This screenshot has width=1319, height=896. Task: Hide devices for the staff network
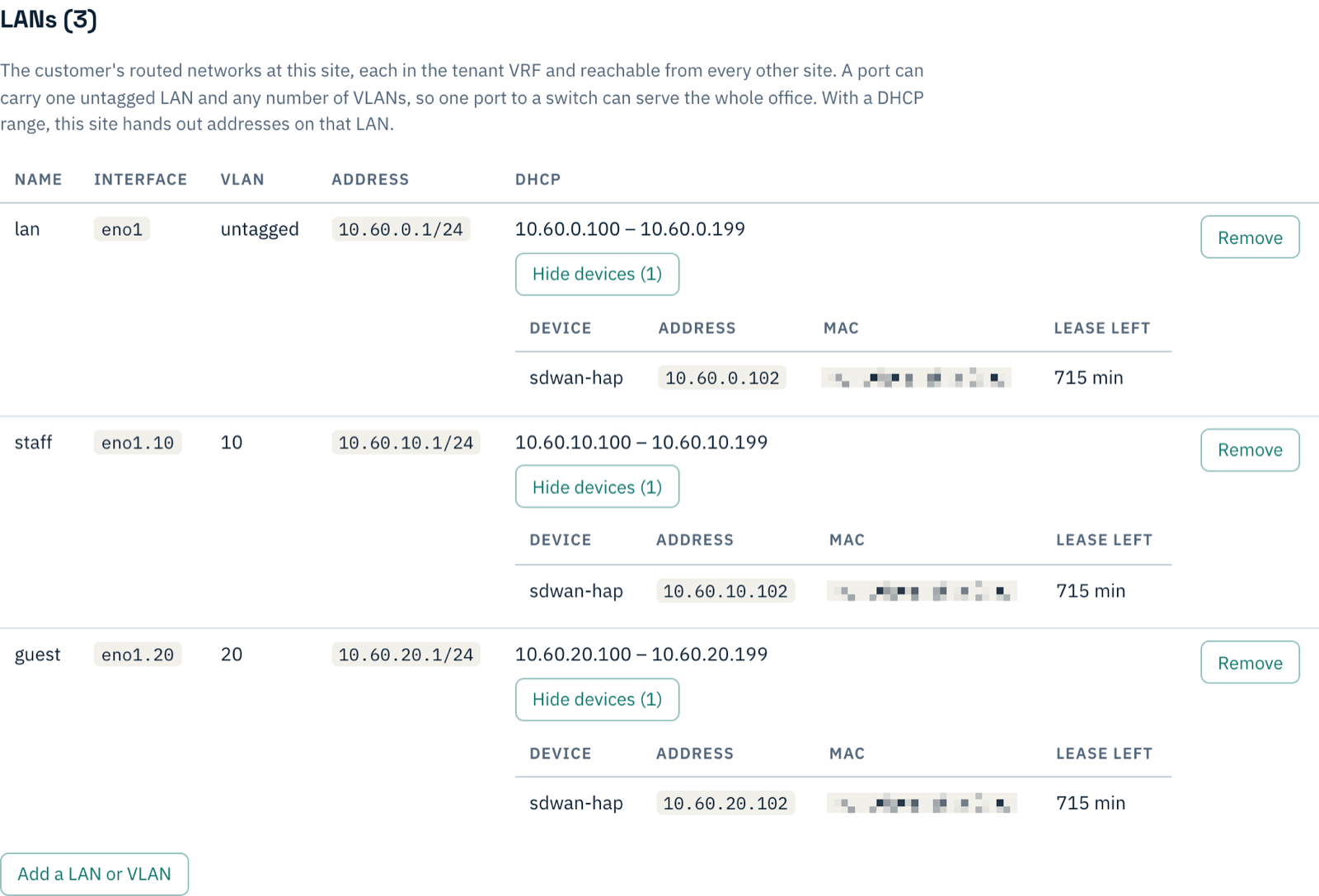pyautogui.click(x=597, y=486)
